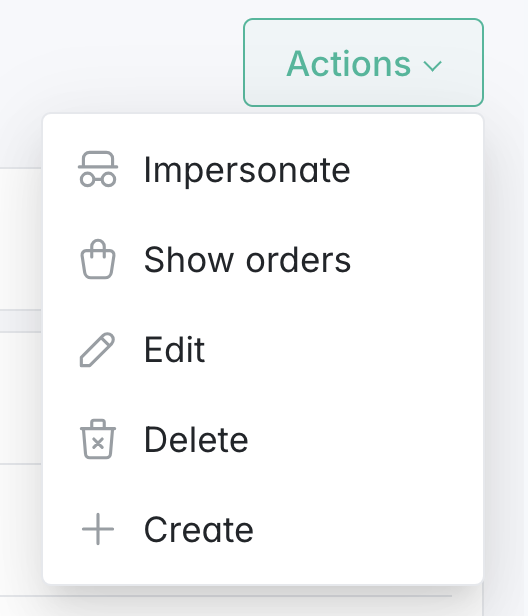This screenshot has width=528, height=616.
Task: Select Create in the Actions dropdown
Action: [x=263, y=529]
